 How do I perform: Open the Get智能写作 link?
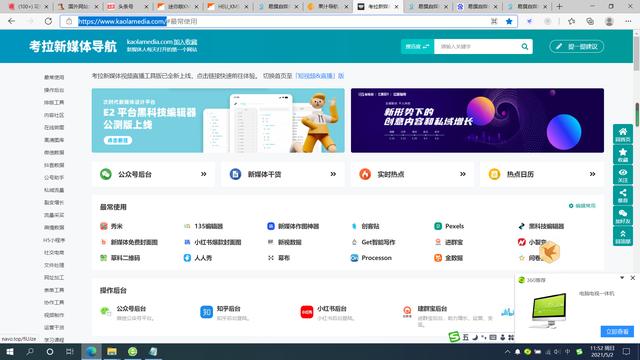(x=378, y=242)
